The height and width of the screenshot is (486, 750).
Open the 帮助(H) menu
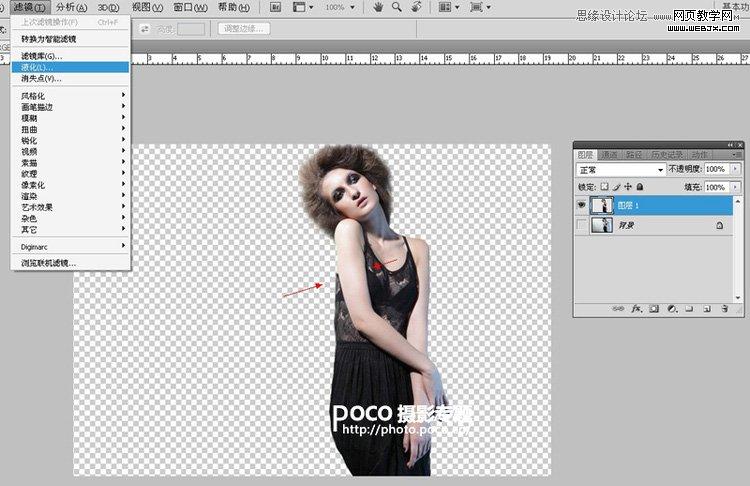click(234, 8)
